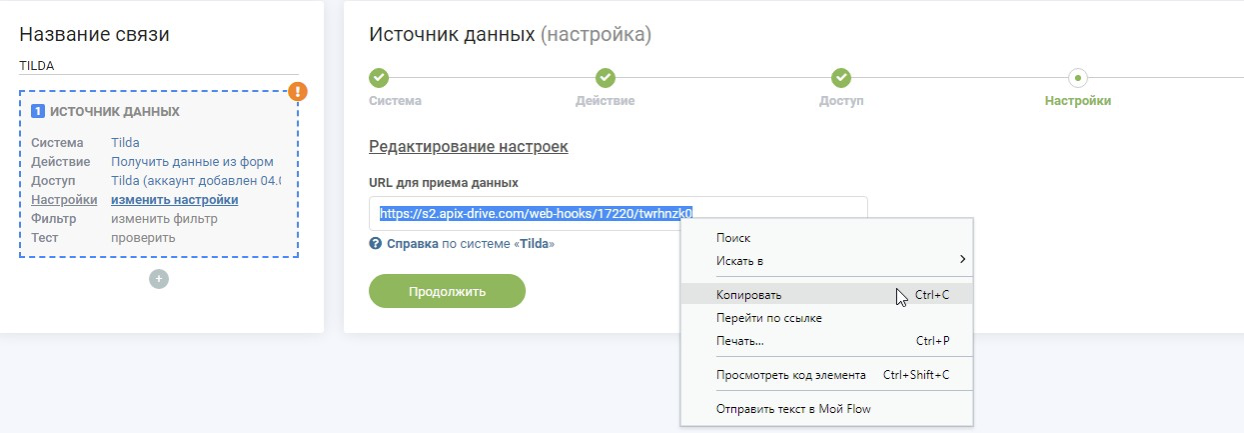The image size is (1244, 433).
Task: Open Искать в context menu entry
Action: [827, 260]
